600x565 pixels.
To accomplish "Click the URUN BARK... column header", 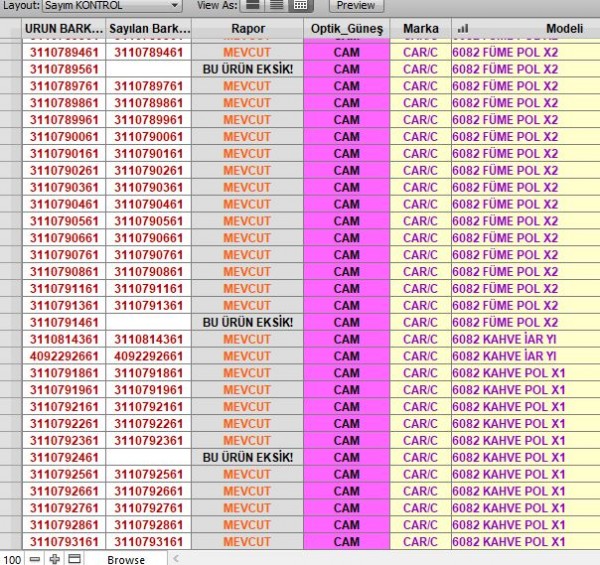I will pyautogui.click(x=64, y=29).
